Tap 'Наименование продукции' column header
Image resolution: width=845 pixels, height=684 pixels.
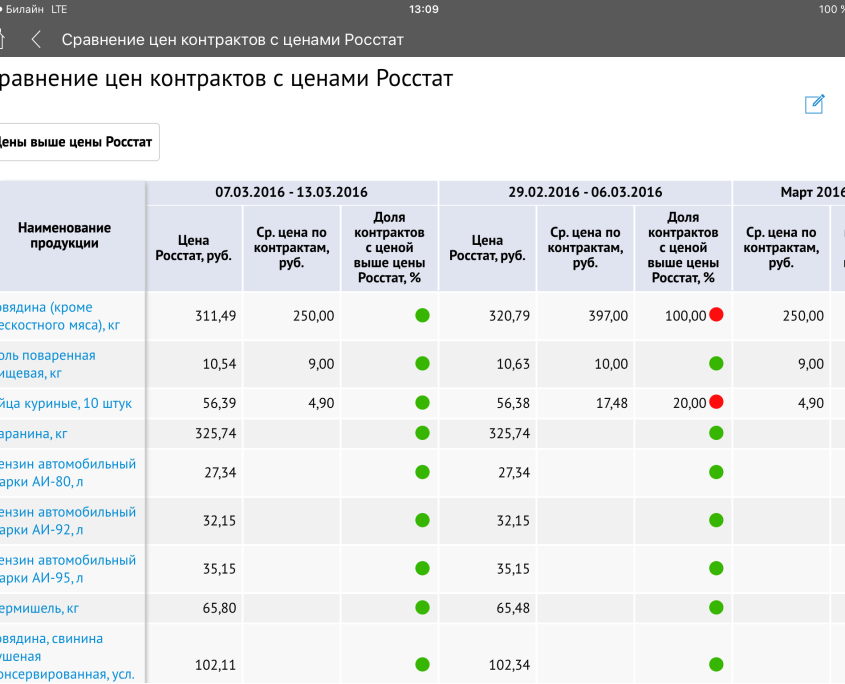pyautogui.click(x=65, y=236)
